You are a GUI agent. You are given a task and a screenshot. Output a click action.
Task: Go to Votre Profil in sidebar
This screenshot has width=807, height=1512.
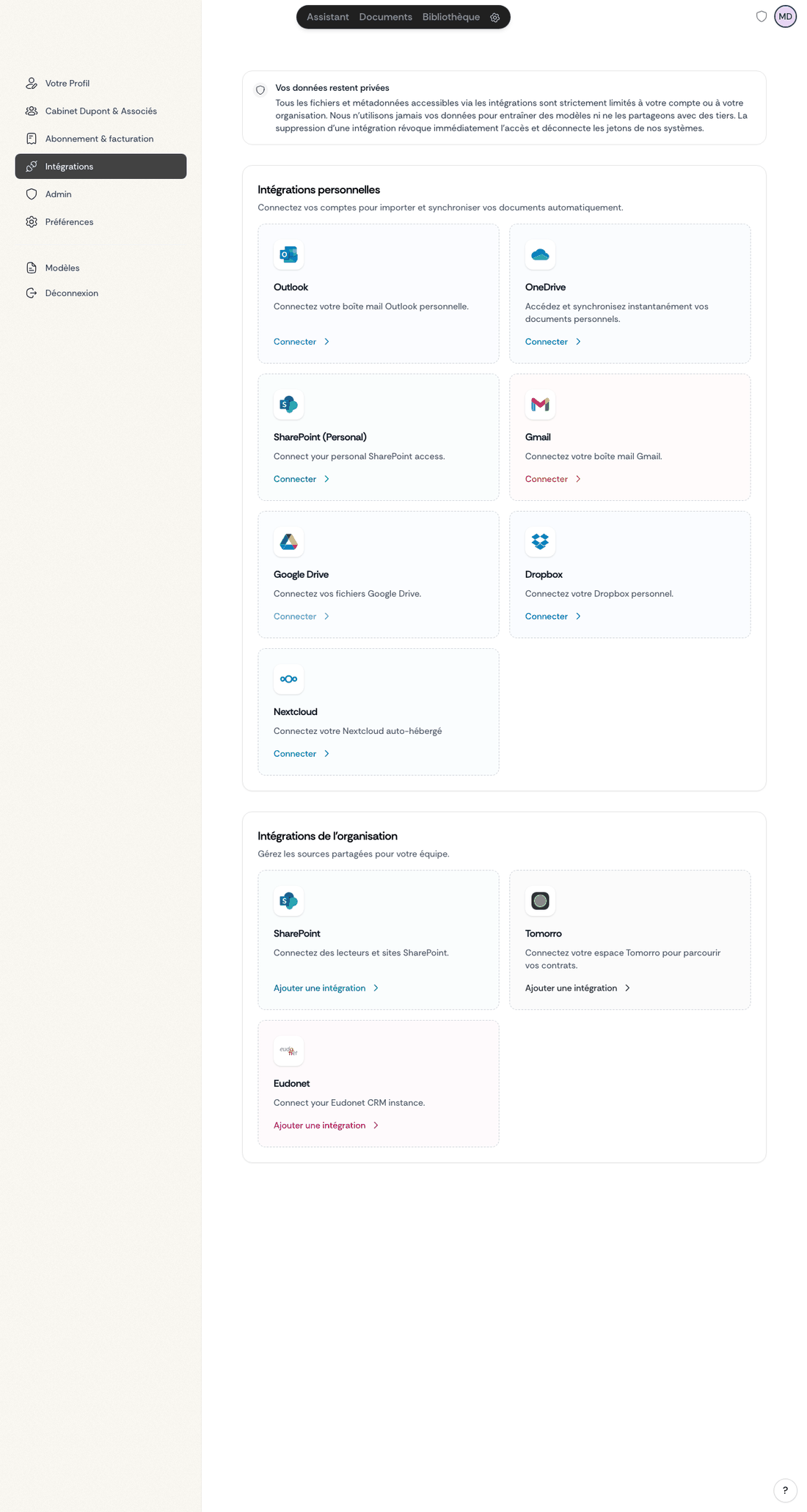pyautogui.click(x=67, y=84)
